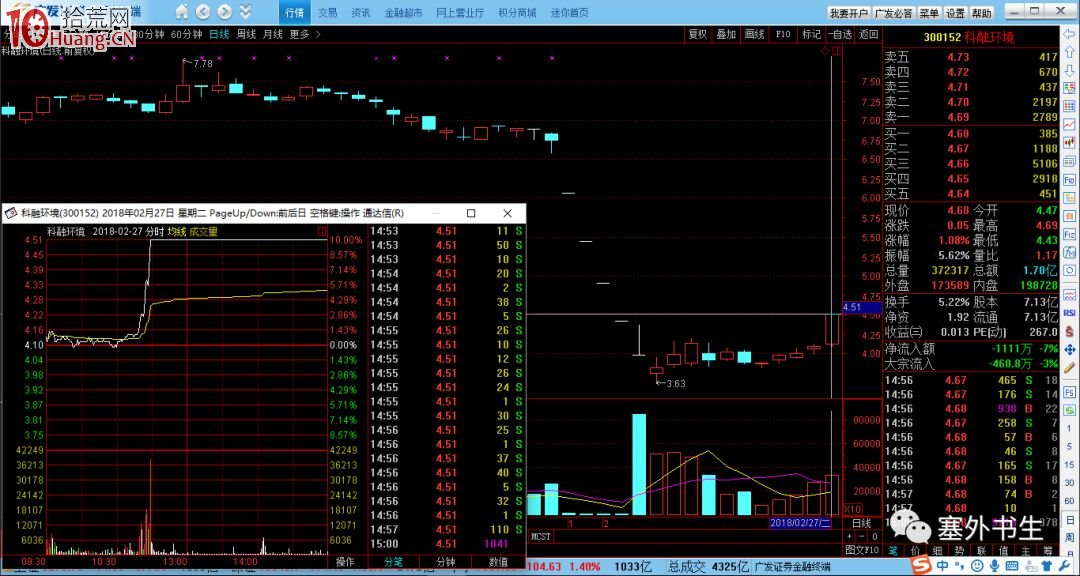This screenshot has height=576, width=1080.
Task: Select the 日线 chart period
Action: 219,34
